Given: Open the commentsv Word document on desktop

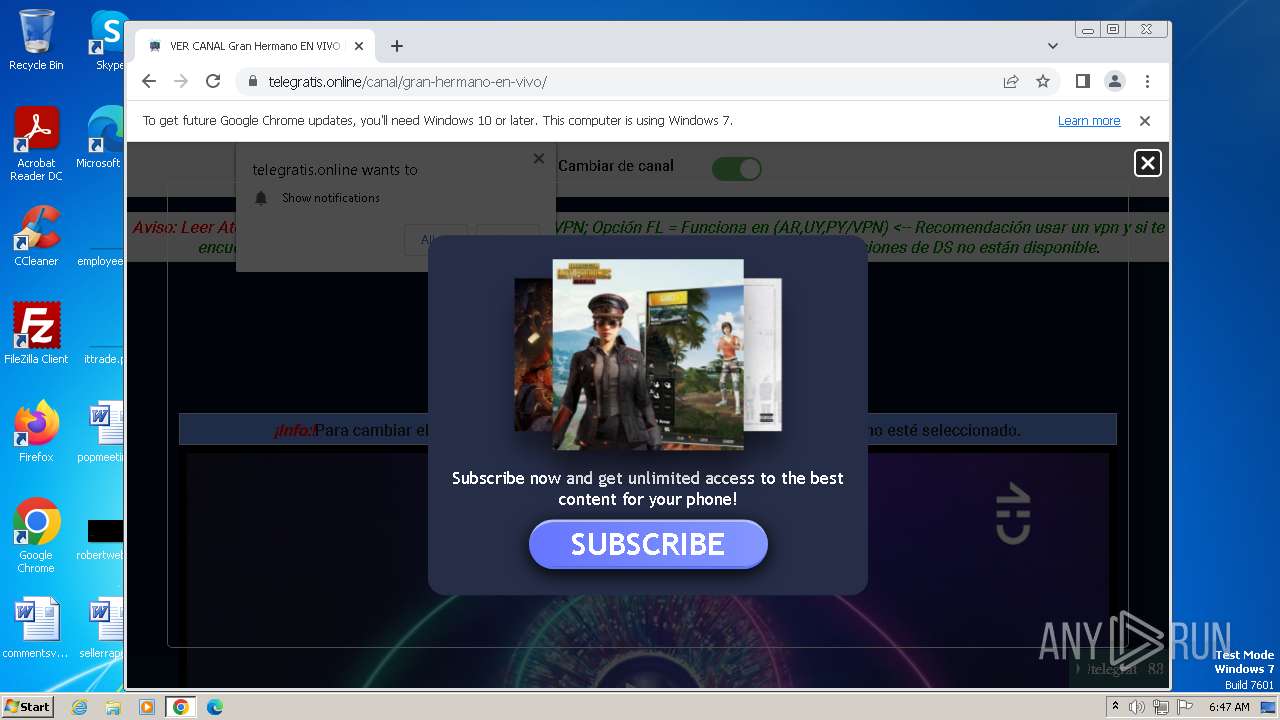Looking at the screenshot, I should (x=36, y=628).
